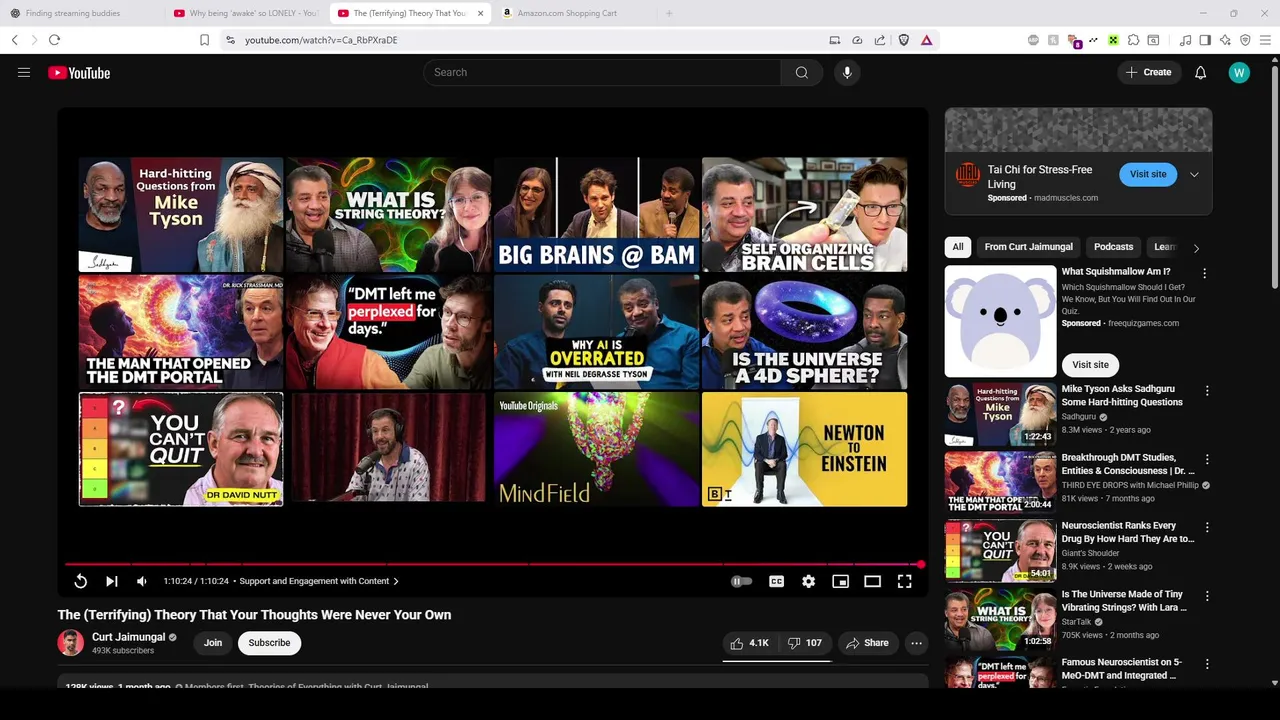Switch to Finding streaming buddies tab

click(82, 13)
